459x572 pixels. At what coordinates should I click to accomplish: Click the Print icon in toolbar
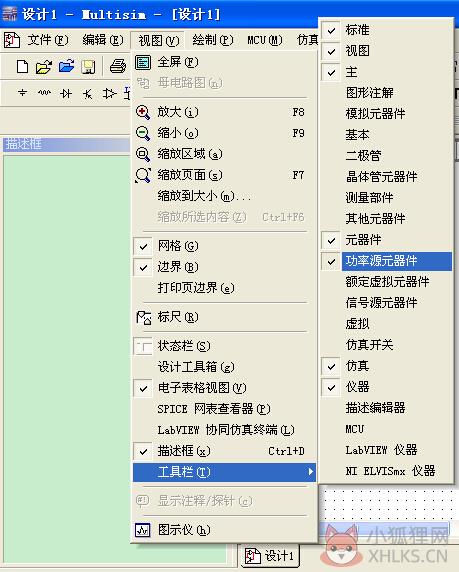click(118, 67)
